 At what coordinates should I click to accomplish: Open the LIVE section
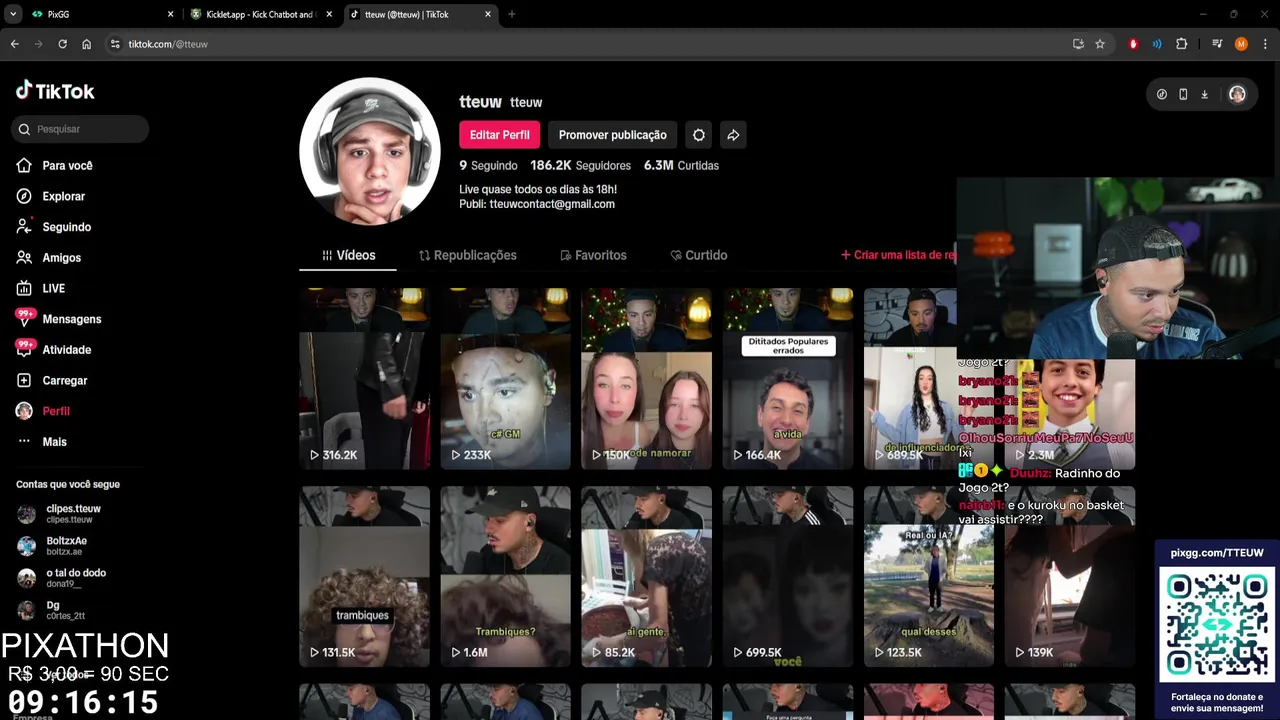pyautogui.click(x=41, y=288)
